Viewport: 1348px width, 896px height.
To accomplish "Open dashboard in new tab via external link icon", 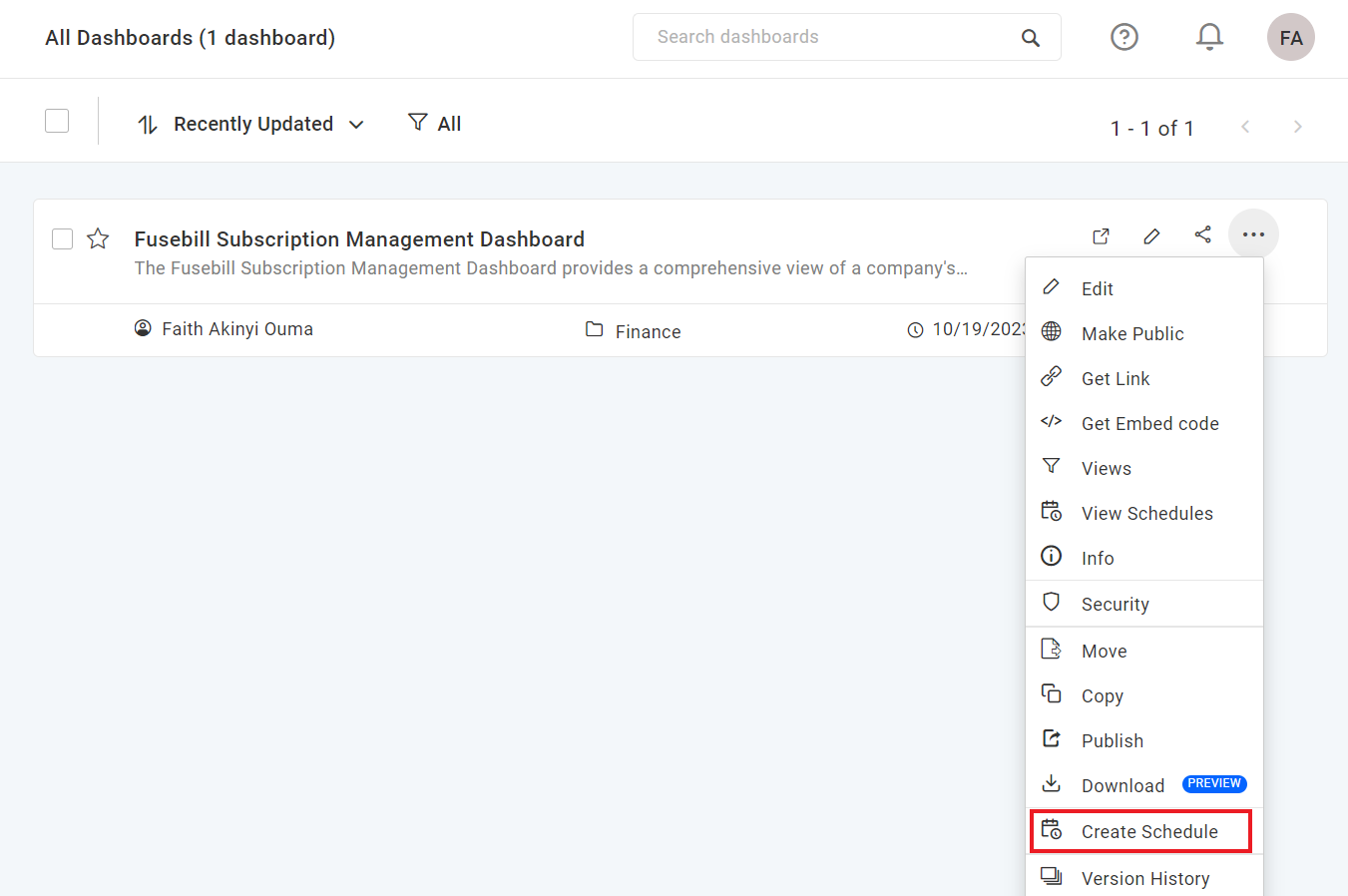I will coord(1101,236).
